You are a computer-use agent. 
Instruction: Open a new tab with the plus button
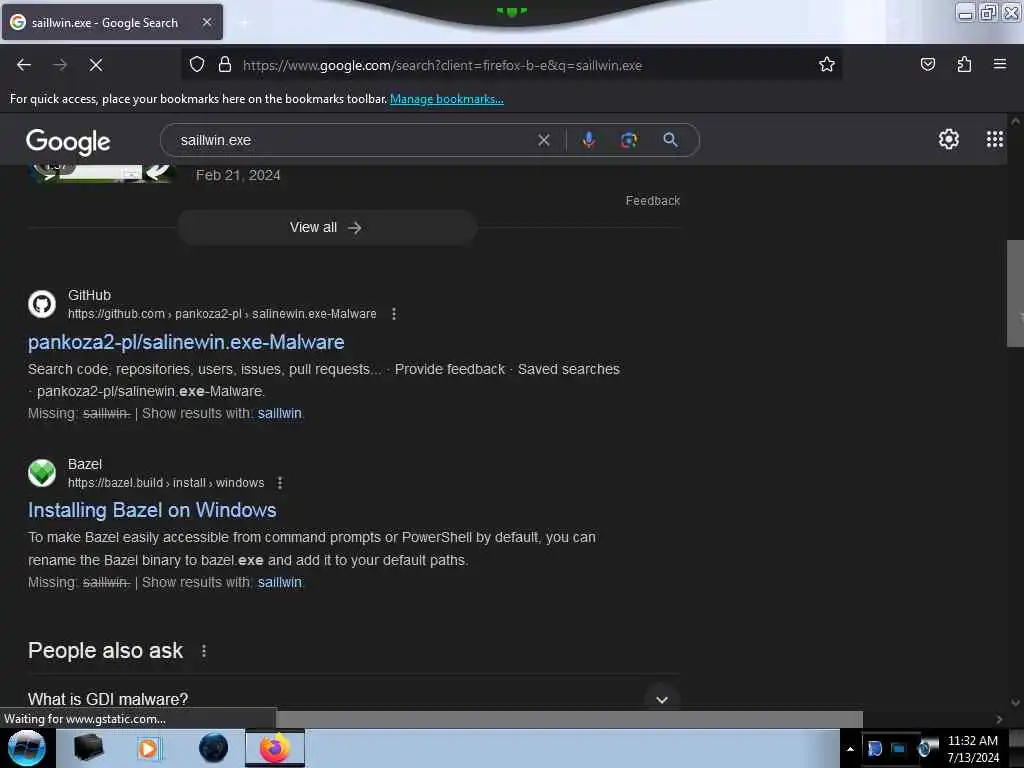pyautogui.click(x=244, y=23)
